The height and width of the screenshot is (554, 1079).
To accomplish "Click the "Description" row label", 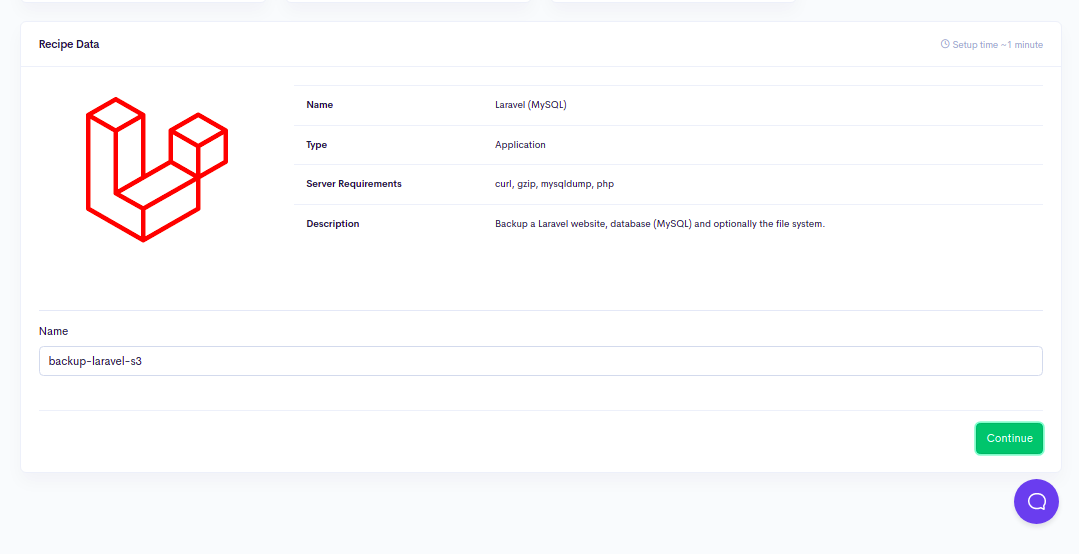I will [x=332, y=224].
